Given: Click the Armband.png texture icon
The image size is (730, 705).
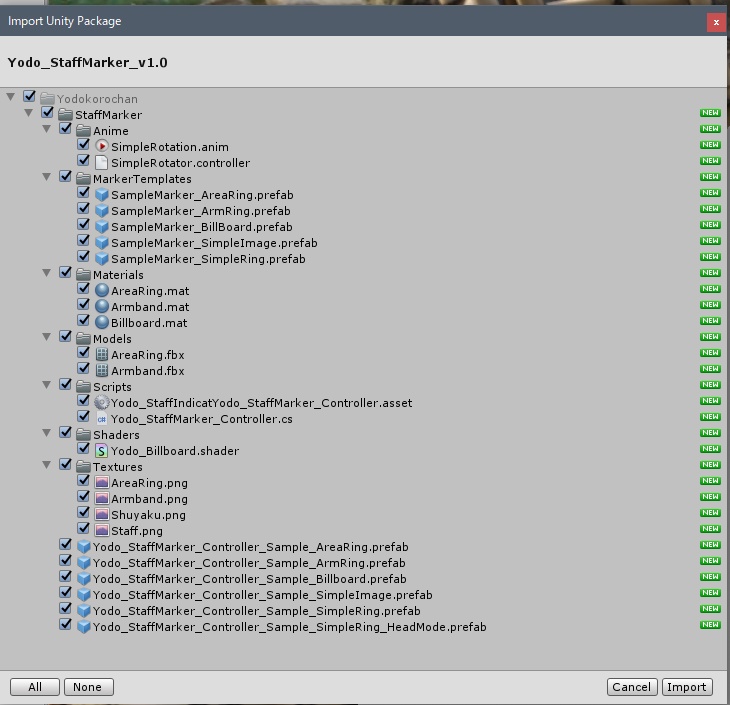Looking at the screenshot, I should coord(101,499).
